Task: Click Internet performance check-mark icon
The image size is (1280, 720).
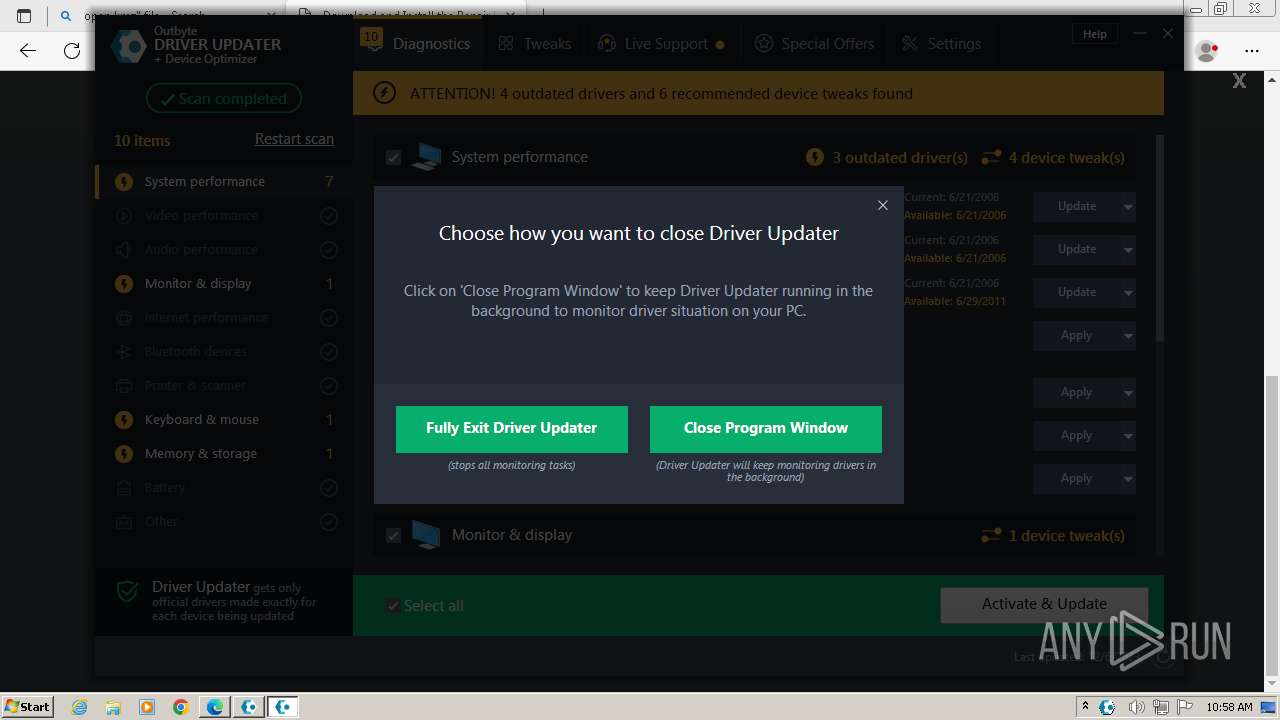Action: pos(328,318)
